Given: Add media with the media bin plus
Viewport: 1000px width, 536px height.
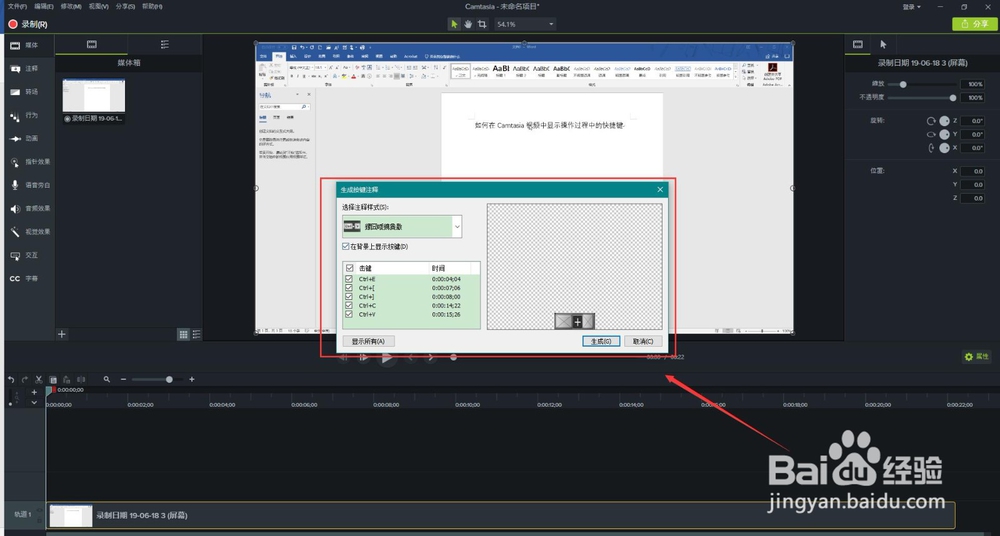Looking at the screenshot, I should coord(62,334).
